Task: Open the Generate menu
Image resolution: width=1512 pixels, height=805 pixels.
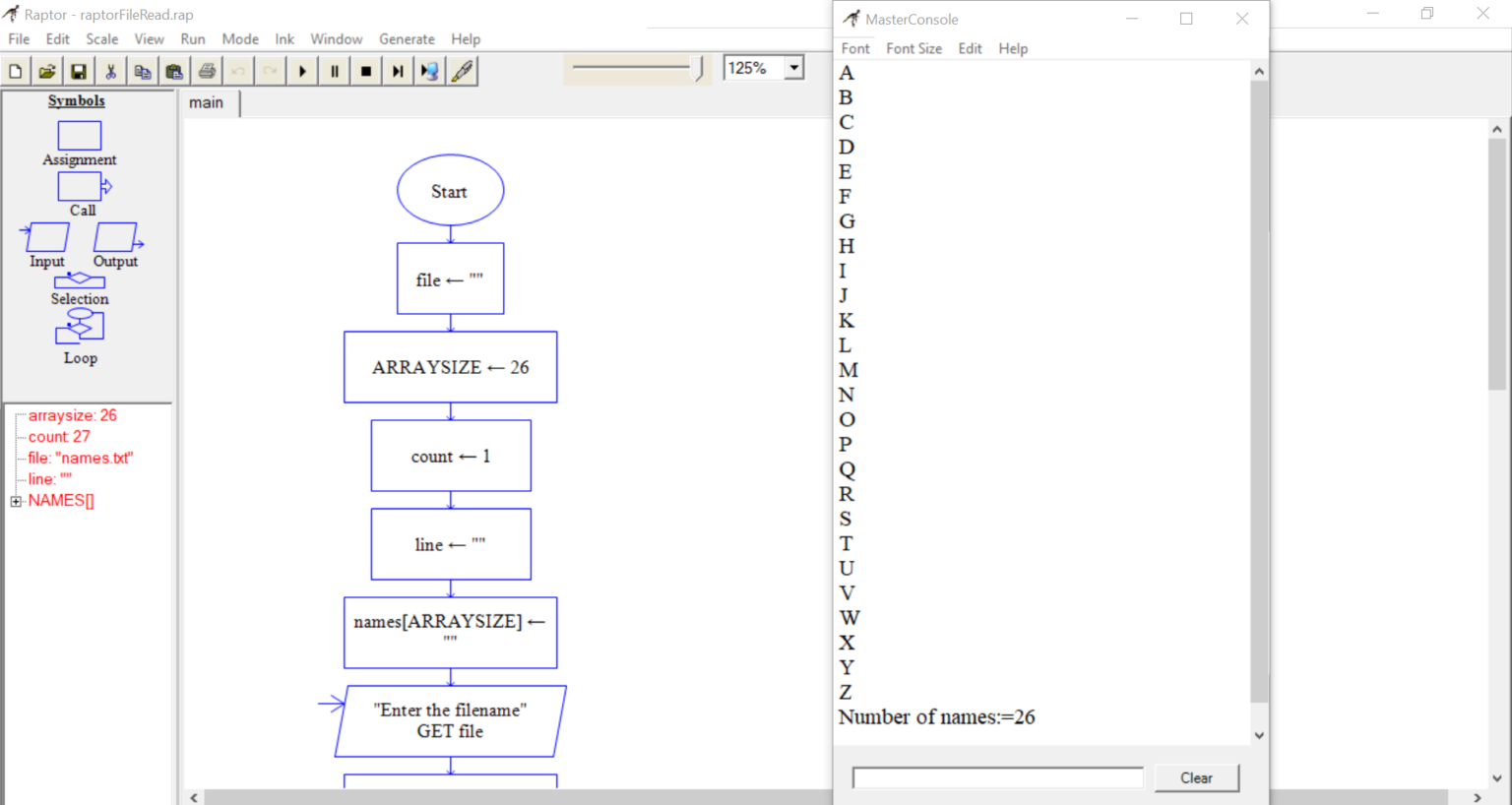Action: pos(407,39)
